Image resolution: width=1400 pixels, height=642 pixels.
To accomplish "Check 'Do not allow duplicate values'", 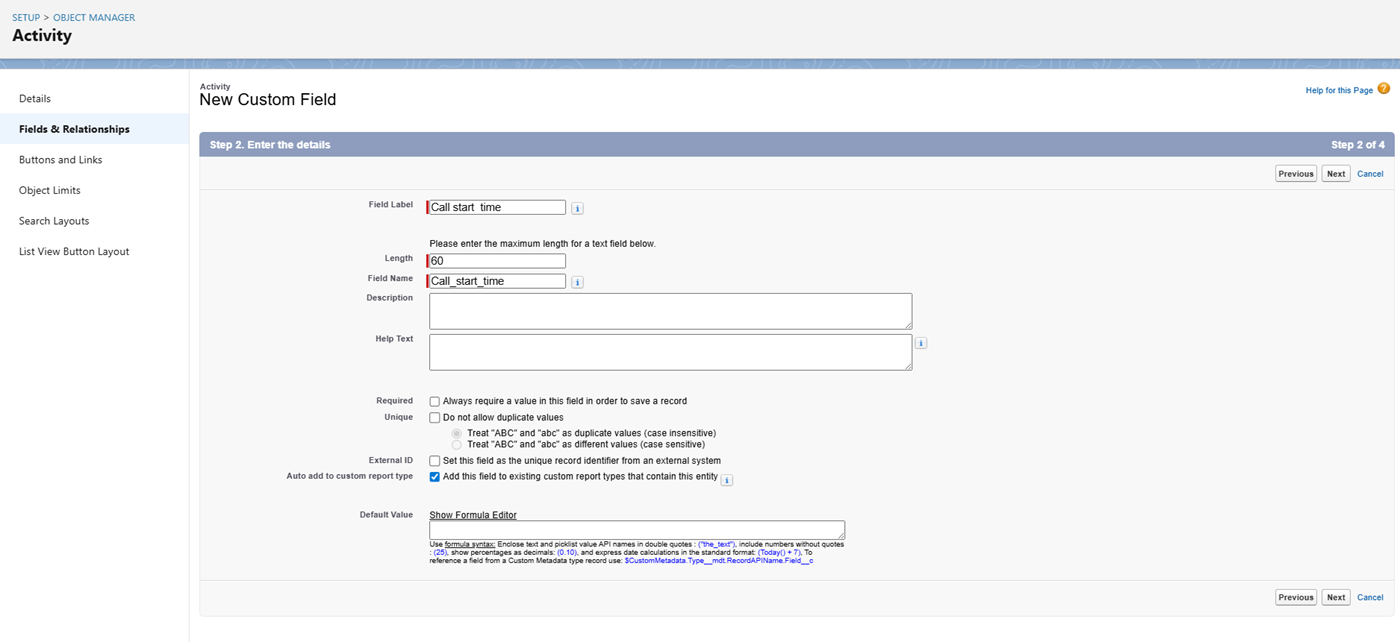I will click(435, 418).
